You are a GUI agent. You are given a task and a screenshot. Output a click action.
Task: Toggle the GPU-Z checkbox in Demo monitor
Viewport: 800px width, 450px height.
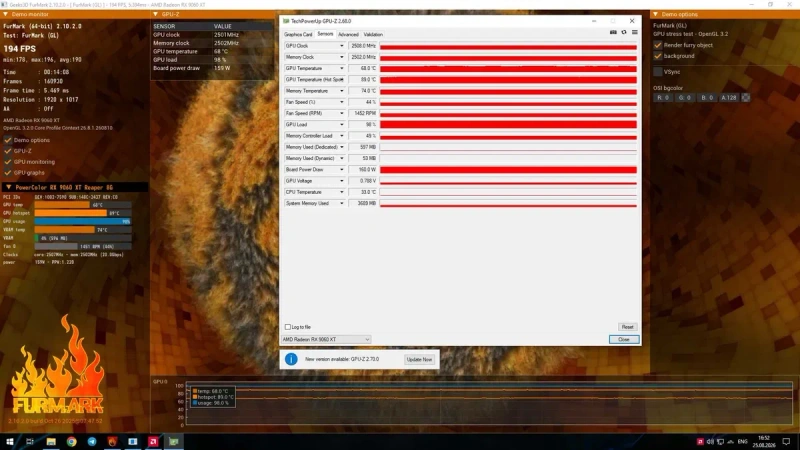click(x=8, y=151)
